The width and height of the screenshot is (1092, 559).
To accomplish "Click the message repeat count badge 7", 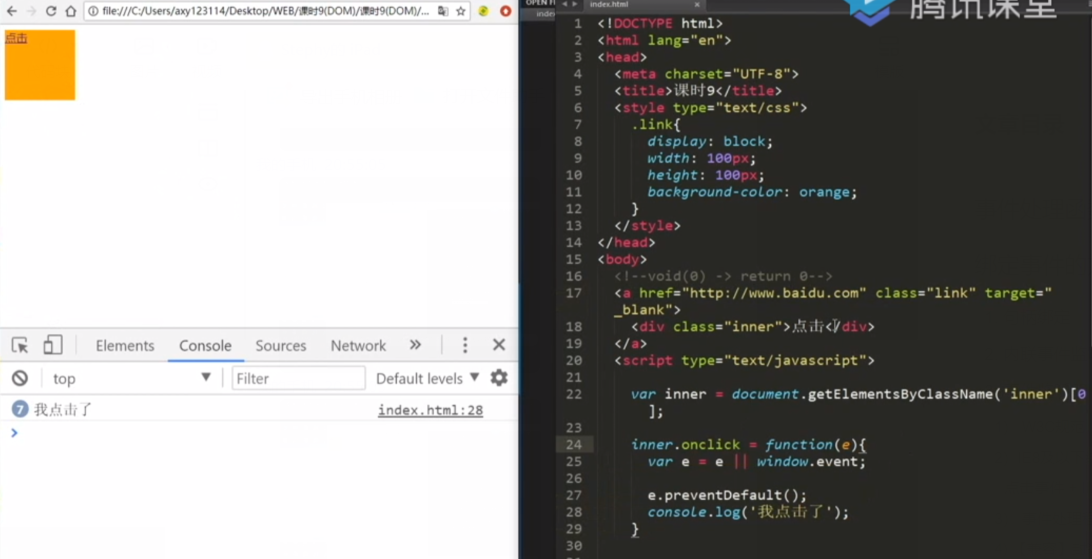I will 20,409.
